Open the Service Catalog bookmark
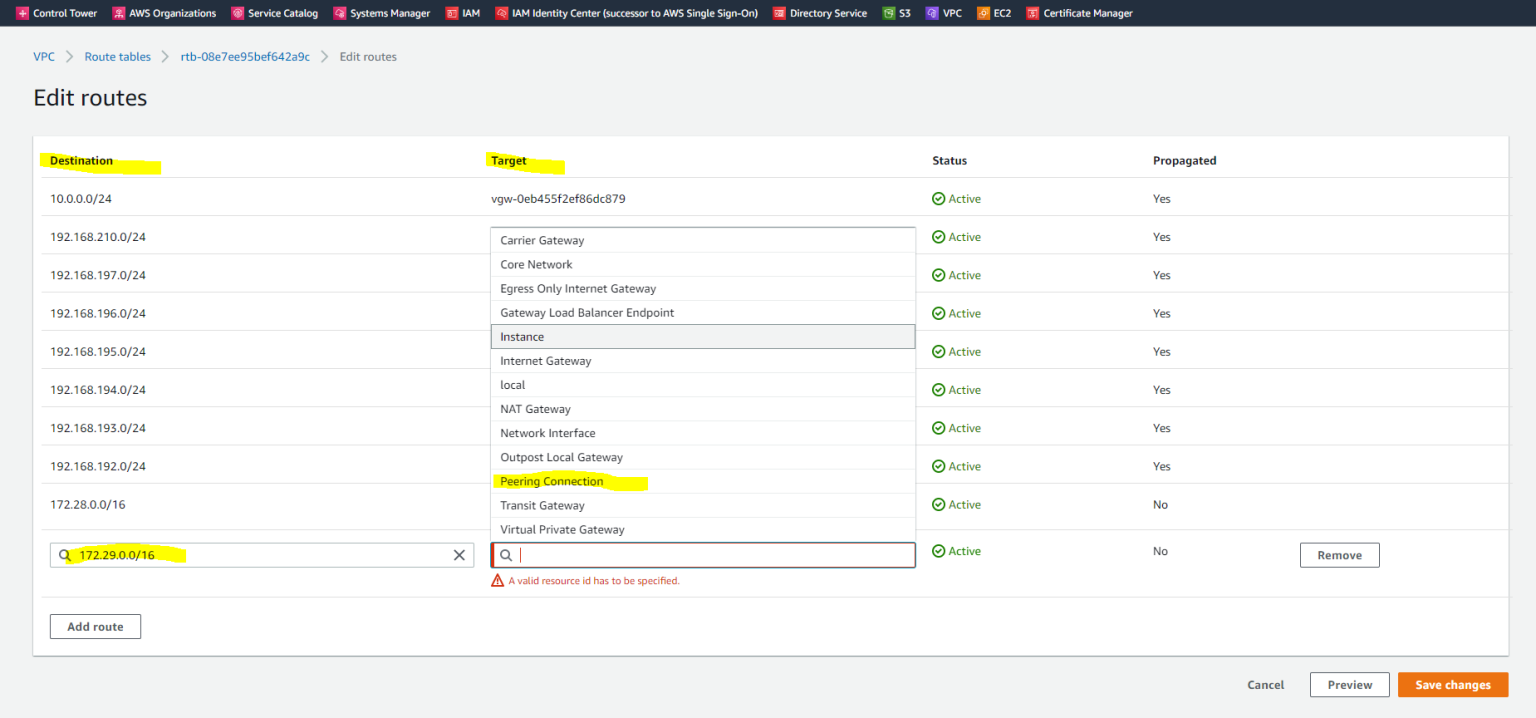The width and height of the screenshot is (1536, 718). click(x=274, y=13)
